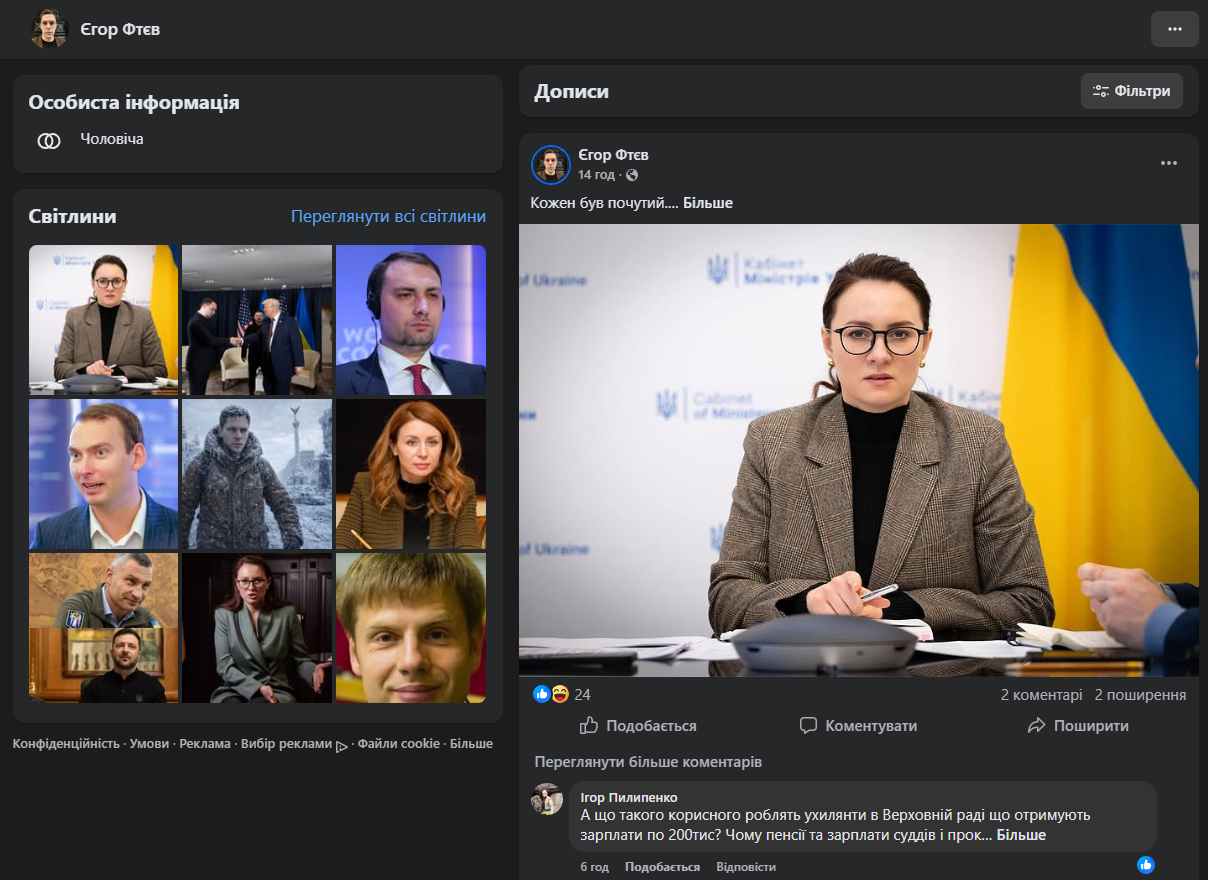Click Подобається under the comment
1208x880 pixels.
click(662, 867)
